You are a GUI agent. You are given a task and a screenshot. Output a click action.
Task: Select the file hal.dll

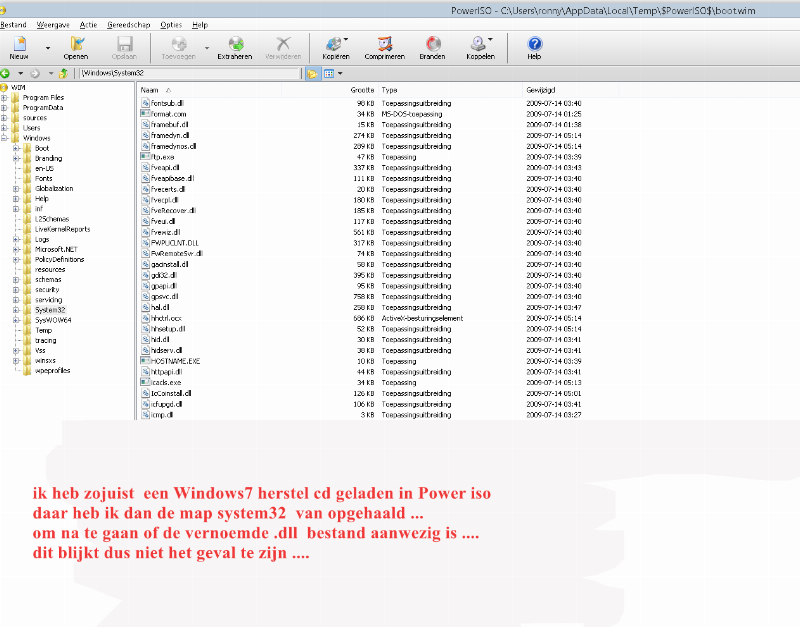click(160, 308)
